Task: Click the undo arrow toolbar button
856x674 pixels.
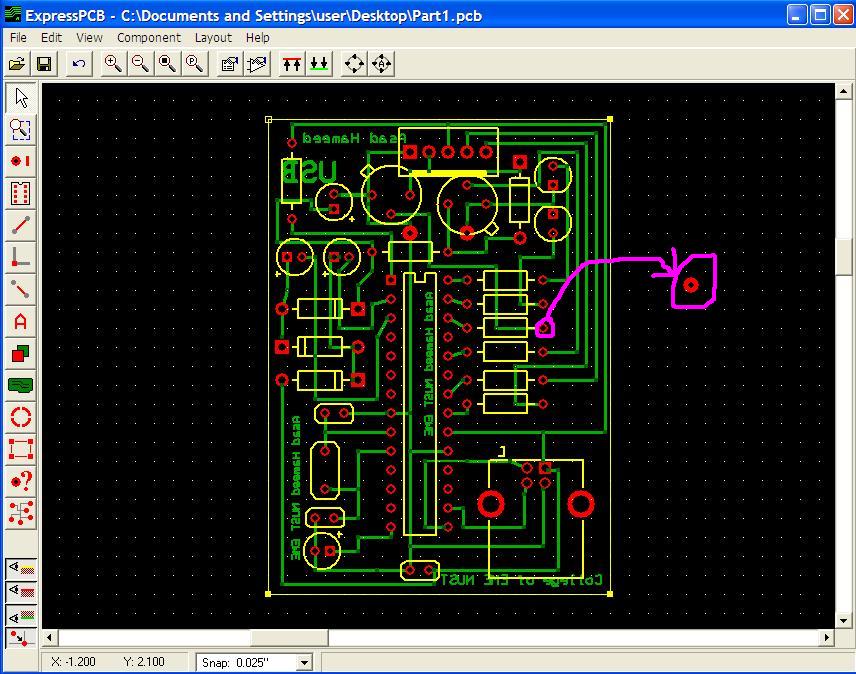Action: click(79, 64)
